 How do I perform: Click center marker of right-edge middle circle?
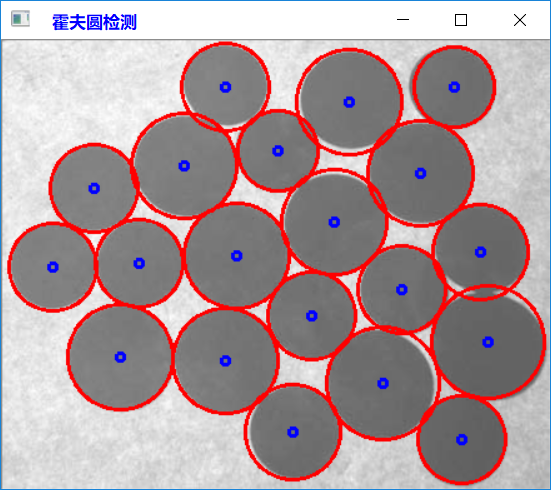(480, 252)
